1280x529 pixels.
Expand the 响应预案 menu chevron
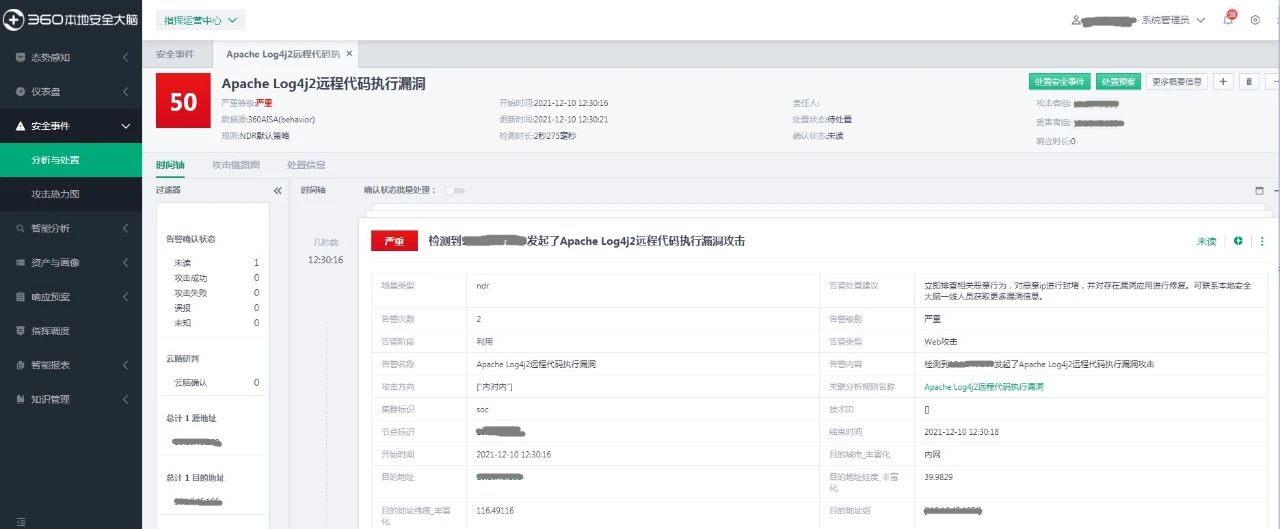125,297
